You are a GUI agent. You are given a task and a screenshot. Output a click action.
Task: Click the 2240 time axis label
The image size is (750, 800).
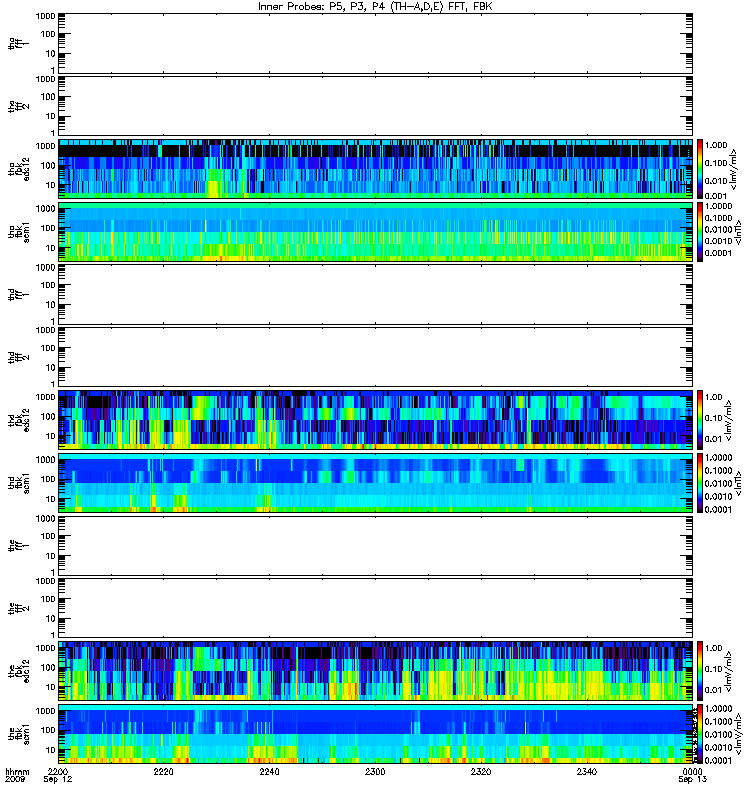269,771
